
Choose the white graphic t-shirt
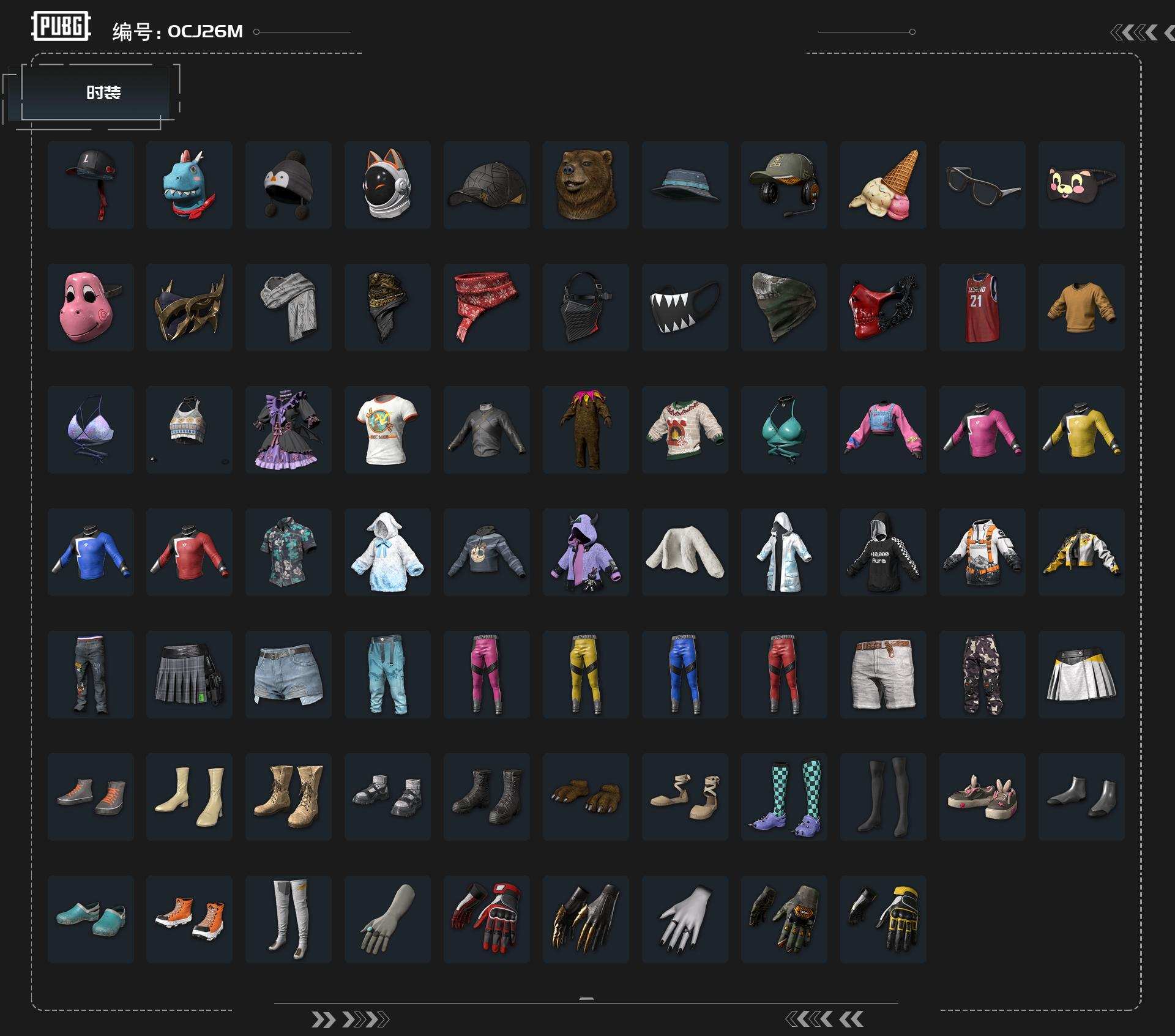point(387,430)
